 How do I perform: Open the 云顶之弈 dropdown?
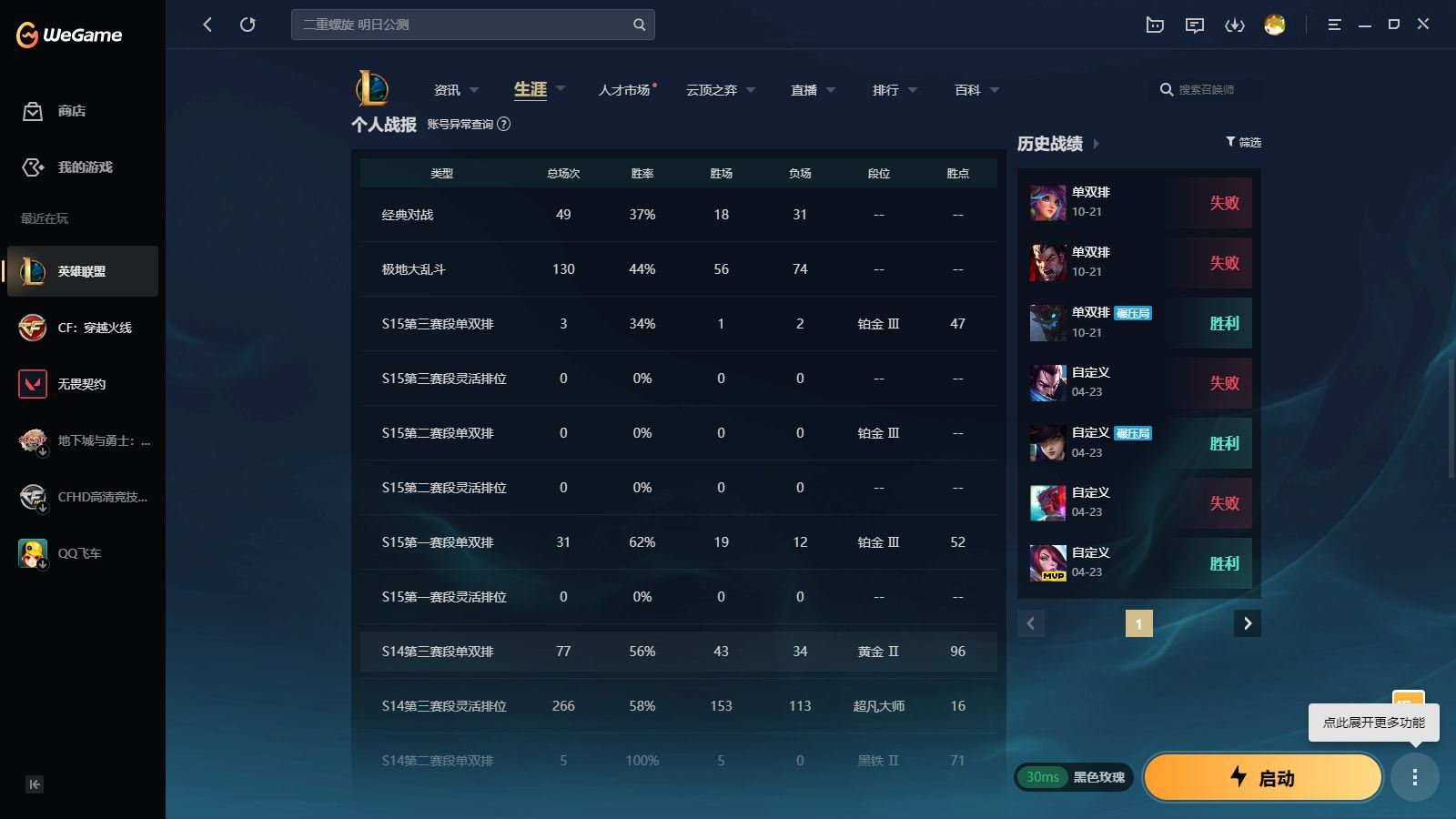pyautogui.click(x=721, y=90)
